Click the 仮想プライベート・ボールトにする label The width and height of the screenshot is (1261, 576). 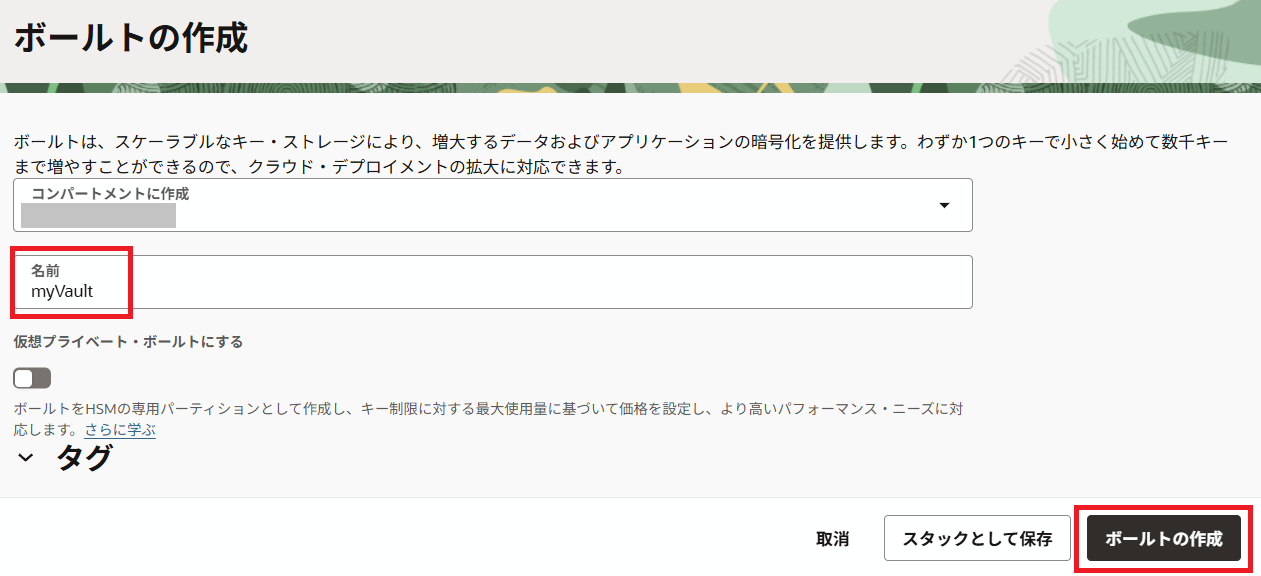pos(128,342)
